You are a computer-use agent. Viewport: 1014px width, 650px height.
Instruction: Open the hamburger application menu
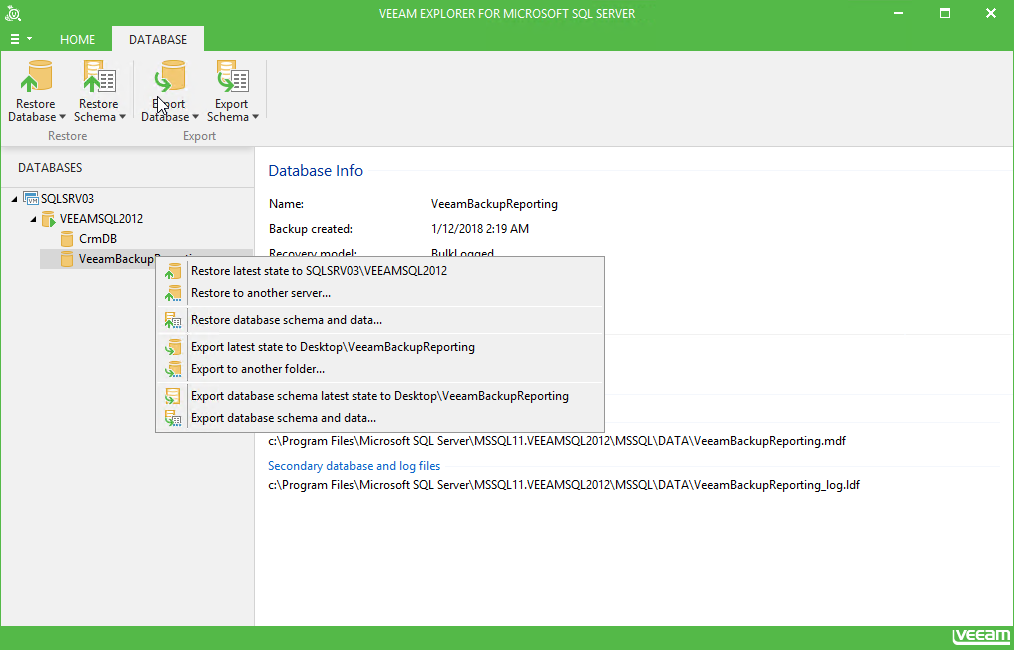coord(21,39)
